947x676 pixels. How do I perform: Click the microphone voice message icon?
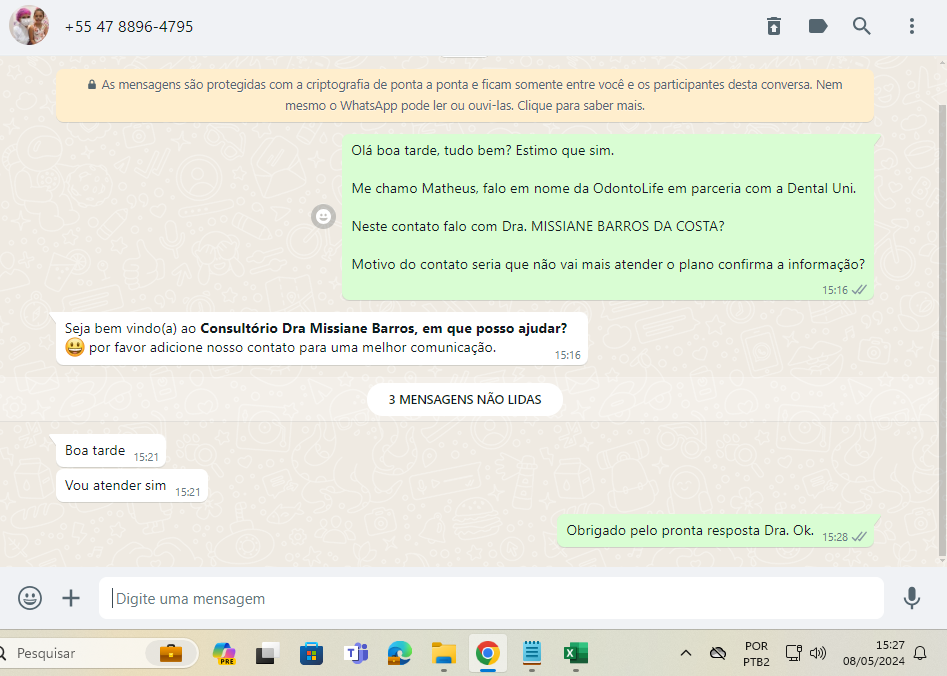pyautogui.click(x=912, y=598)
